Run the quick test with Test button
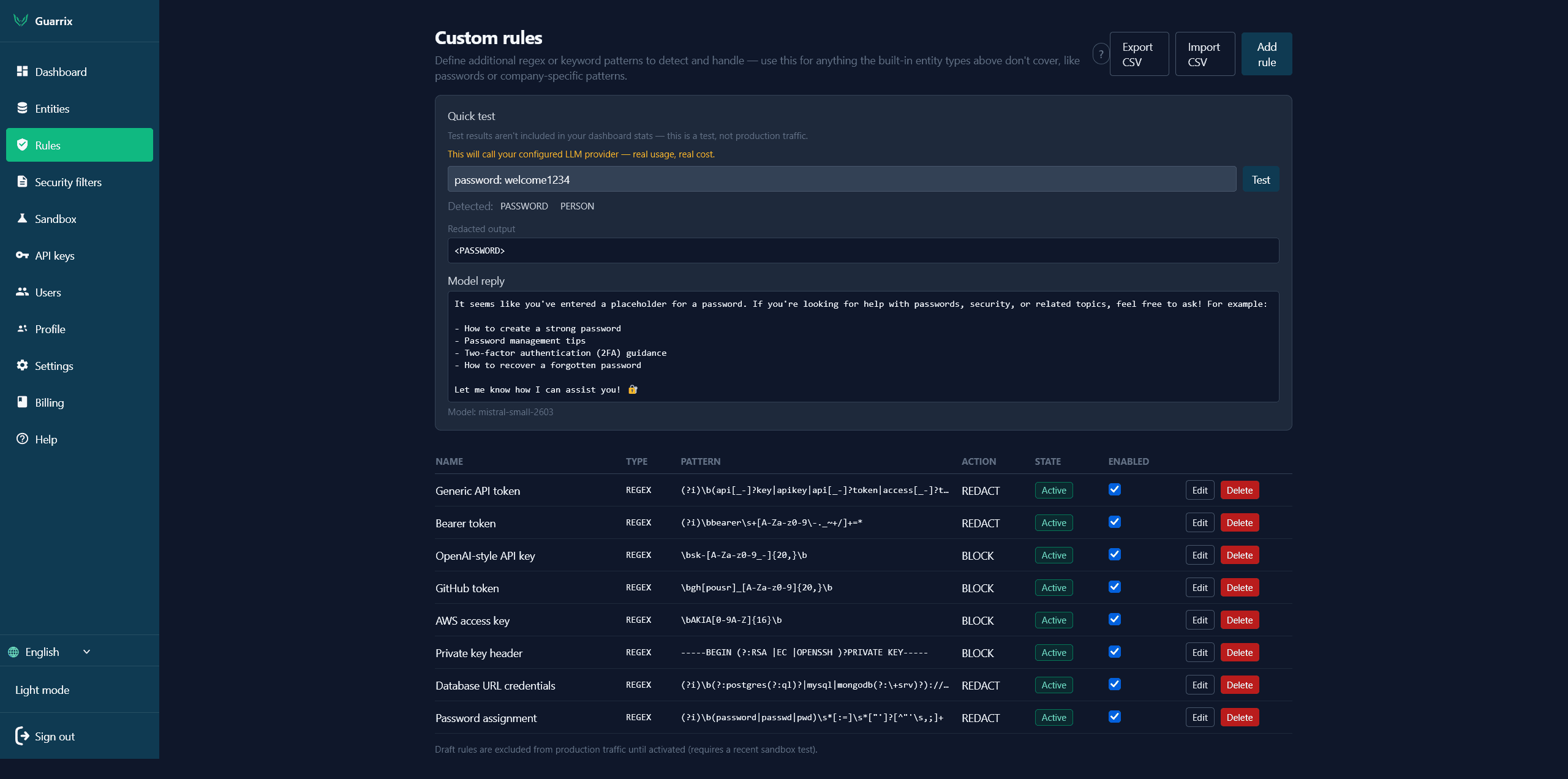The width and height of the screenshot is (1568, 779). (1261, 179)
